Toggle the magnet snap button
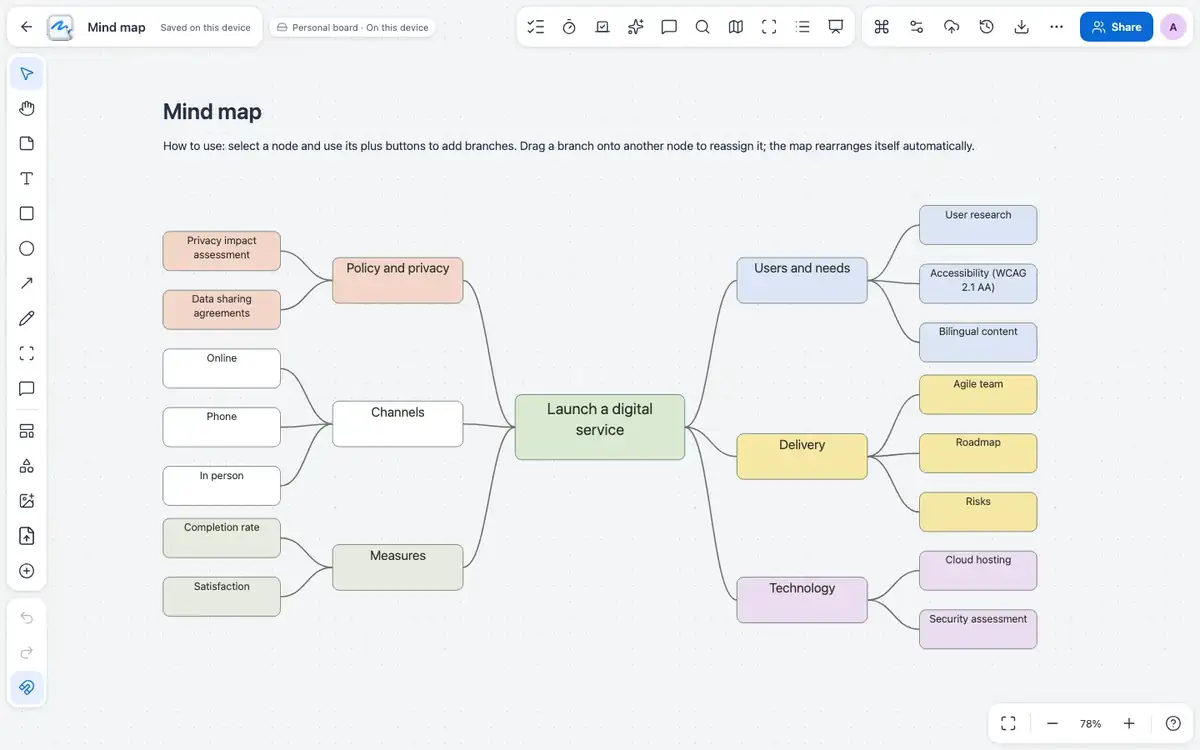 click(x=27, y=687)
